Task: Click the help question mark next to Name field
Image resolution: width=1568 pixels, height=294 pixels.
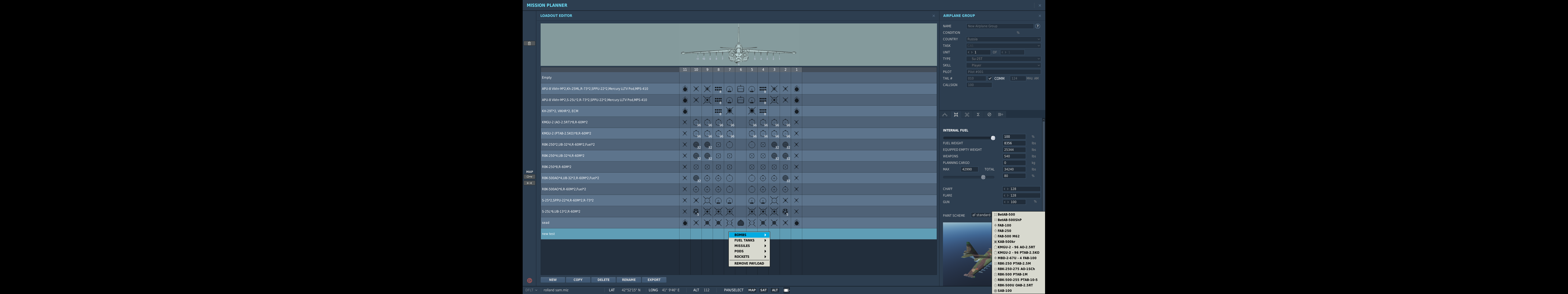Action: 1037,26
